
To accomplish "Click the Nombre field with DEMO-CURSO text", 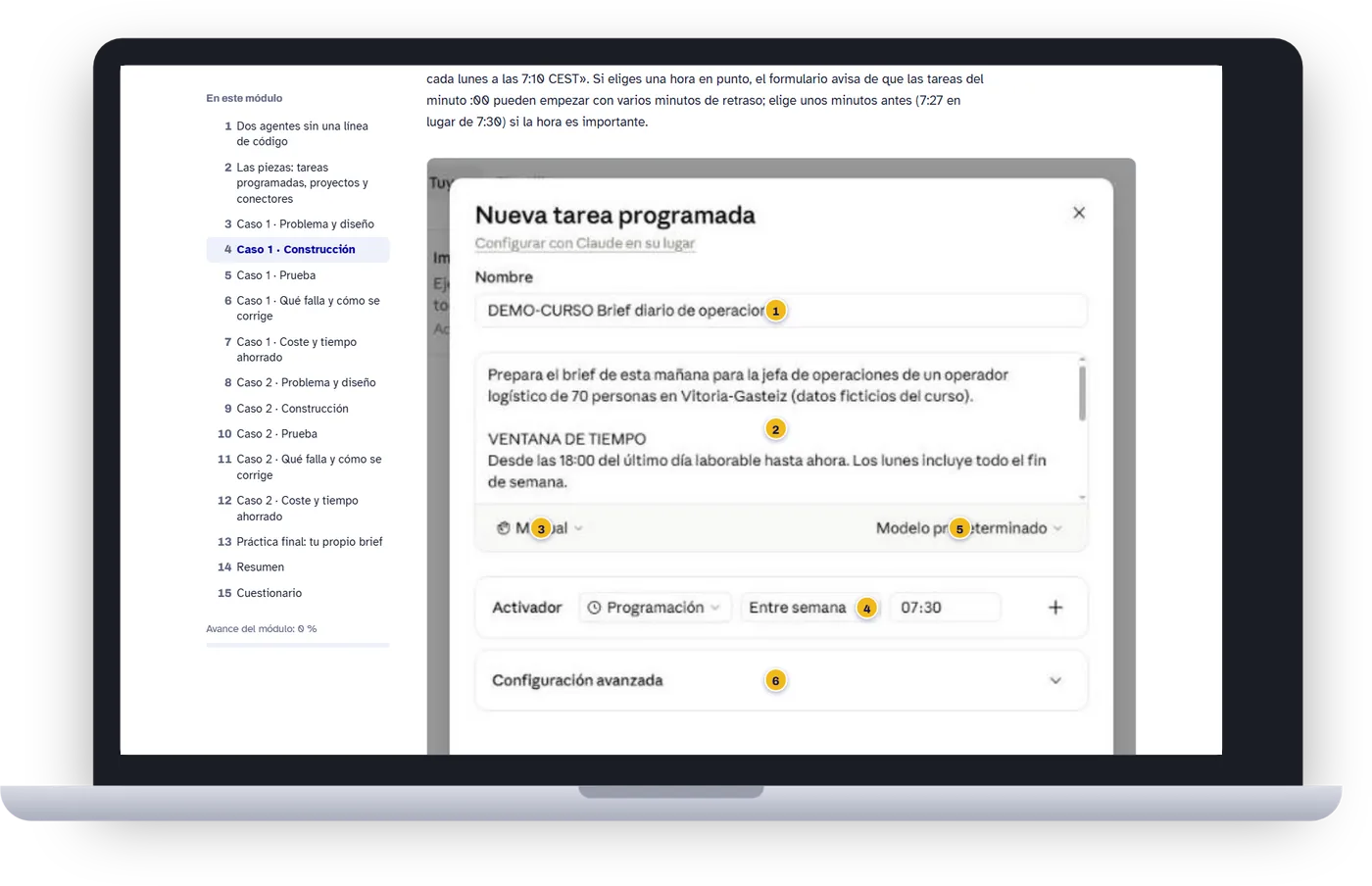I will [x=781, y=311].
